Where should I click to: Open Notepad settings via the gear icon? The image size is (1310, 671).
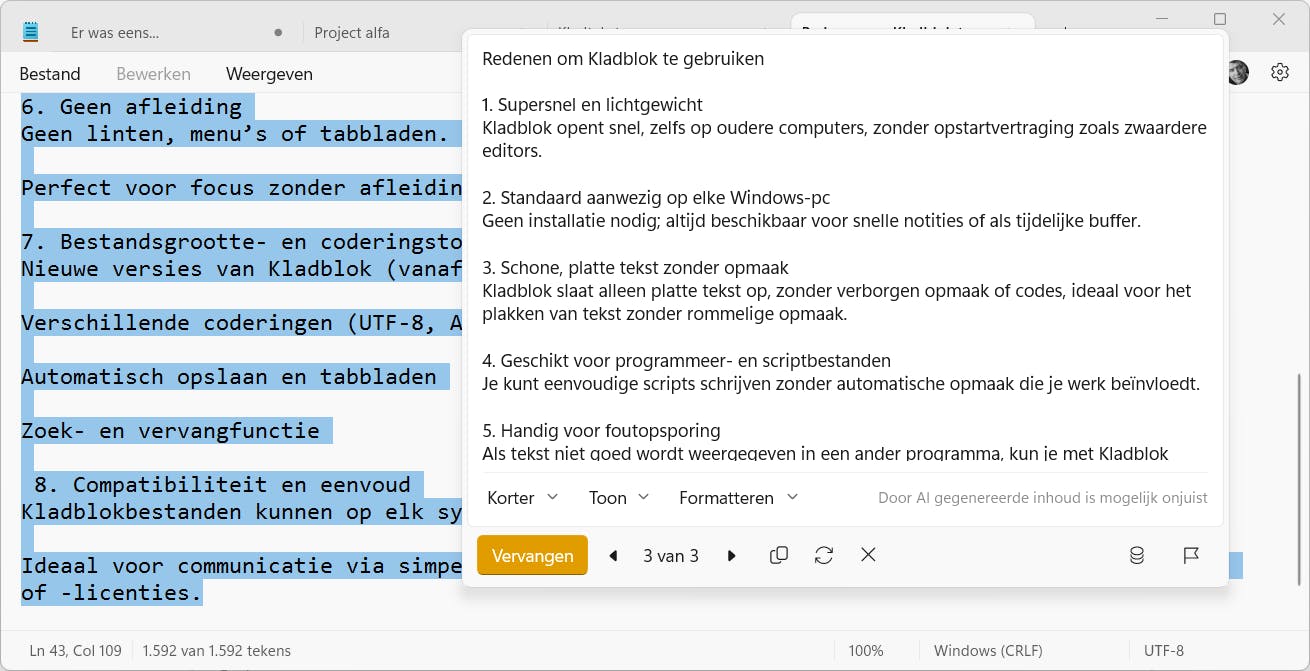(1279, 72)
